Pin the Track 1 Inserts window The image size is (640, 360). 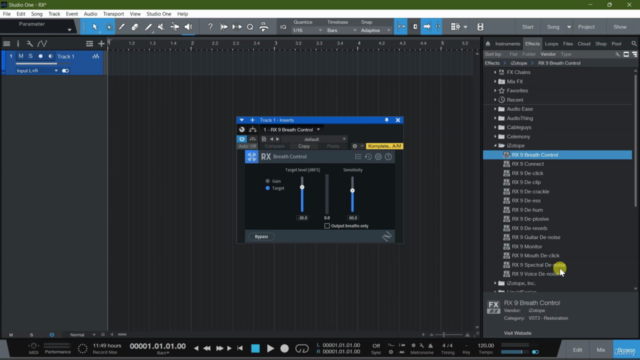(387, 120)
